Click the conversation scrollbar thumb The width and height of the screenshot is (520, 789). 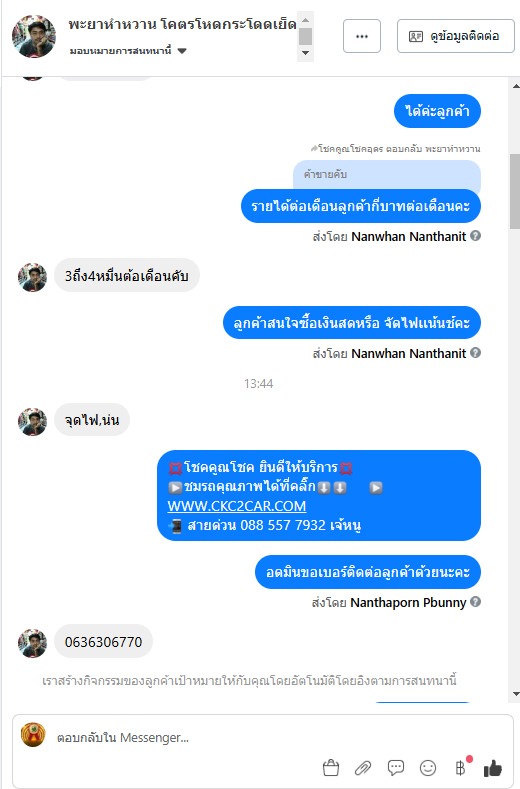[x=514, y=191]
